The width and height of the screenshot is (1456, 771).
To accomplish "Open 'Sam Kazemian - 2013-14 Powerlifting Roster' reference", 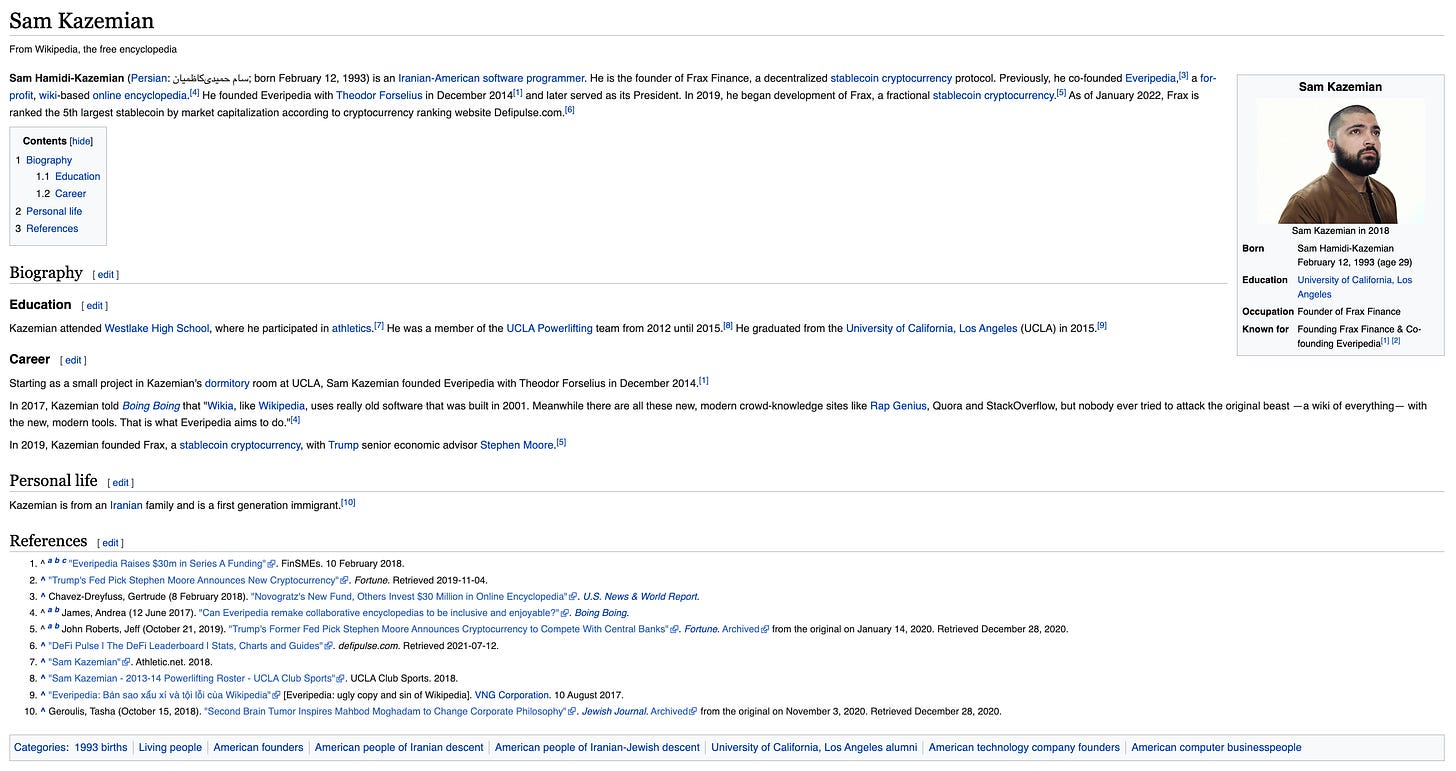I will click(x=190, y=679).
